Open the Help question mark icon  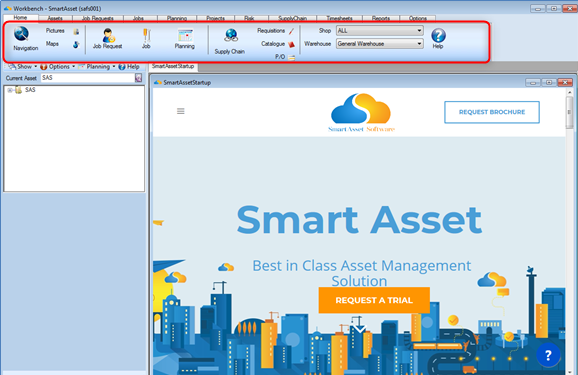[438, 35]
